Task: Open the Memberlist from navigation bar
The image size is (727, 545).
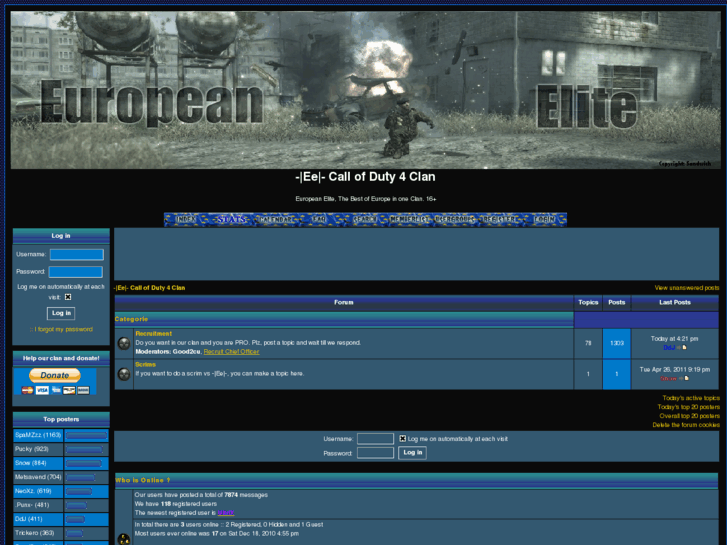Action: click(x=410, y=219)
